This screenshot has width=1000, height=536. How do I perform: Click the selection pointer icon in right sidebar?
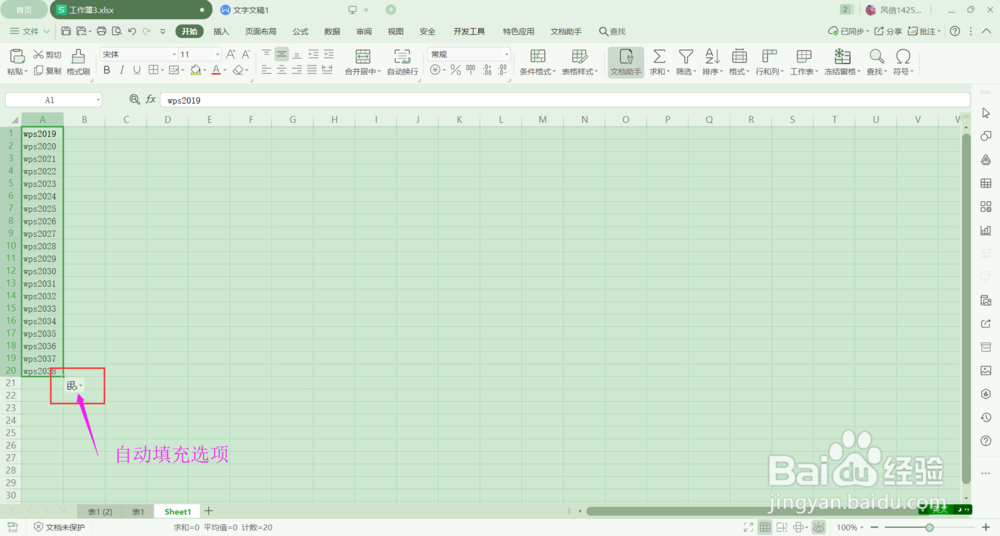pyautogui.click(x=985, y=112)
